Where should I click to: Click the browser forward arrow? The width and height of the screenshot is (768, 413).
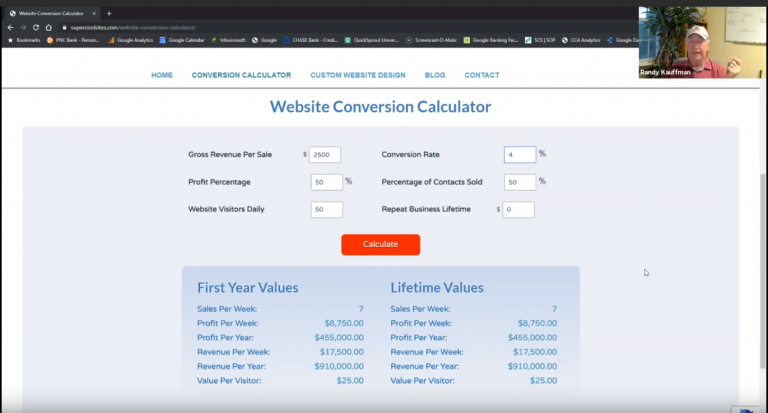(x=23, y=27)
